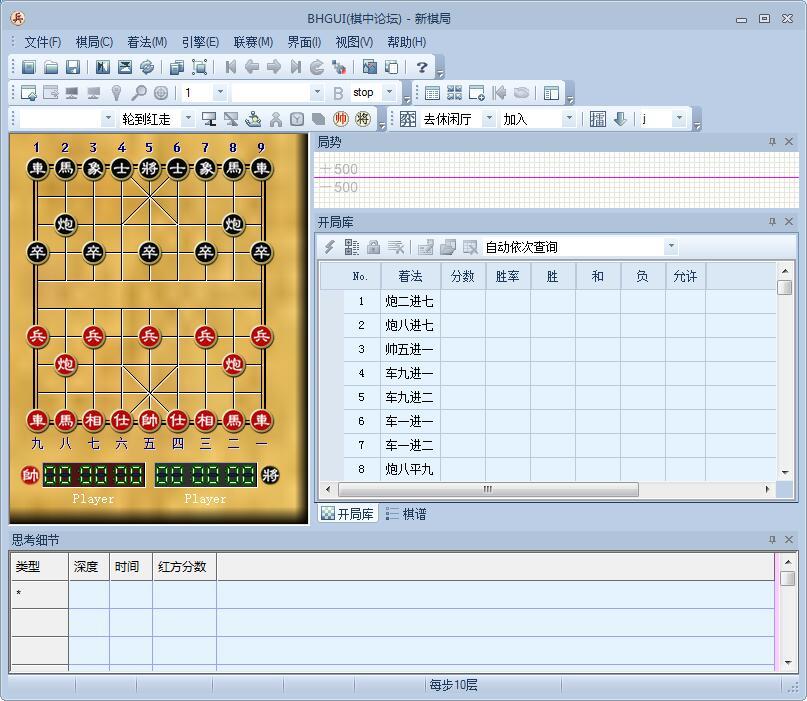Click the 胜率 column header

click(x=507, y=276)
